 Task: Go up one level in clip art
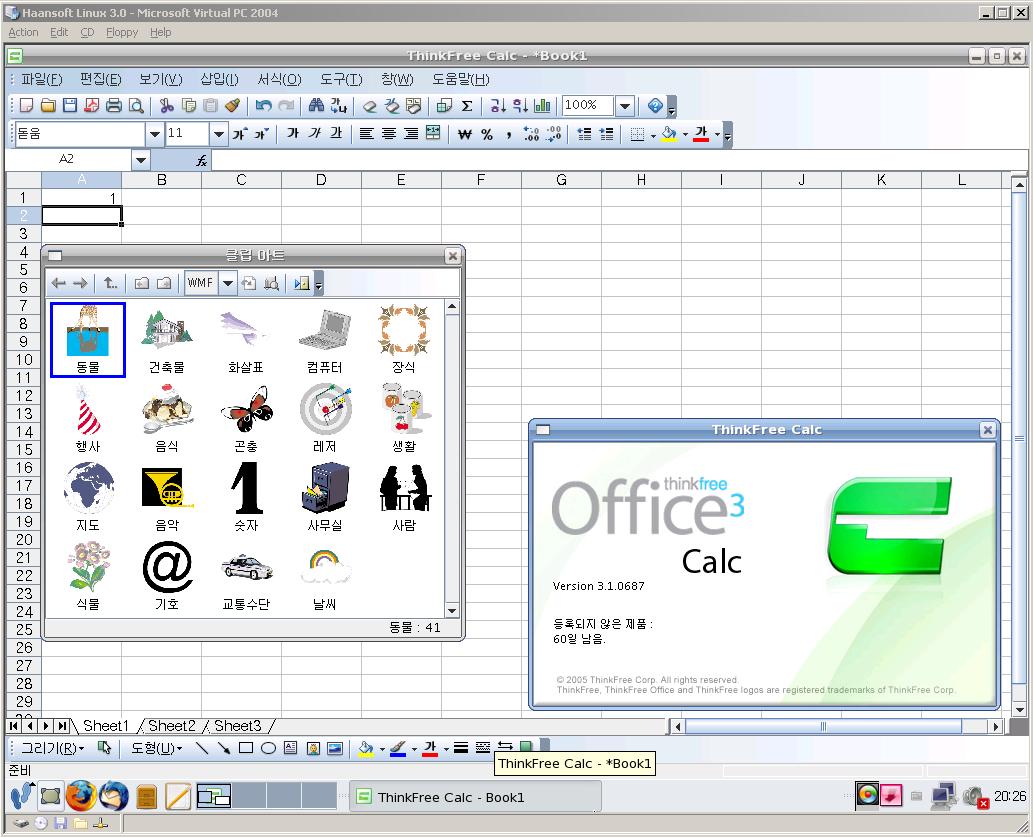point(111,283)
